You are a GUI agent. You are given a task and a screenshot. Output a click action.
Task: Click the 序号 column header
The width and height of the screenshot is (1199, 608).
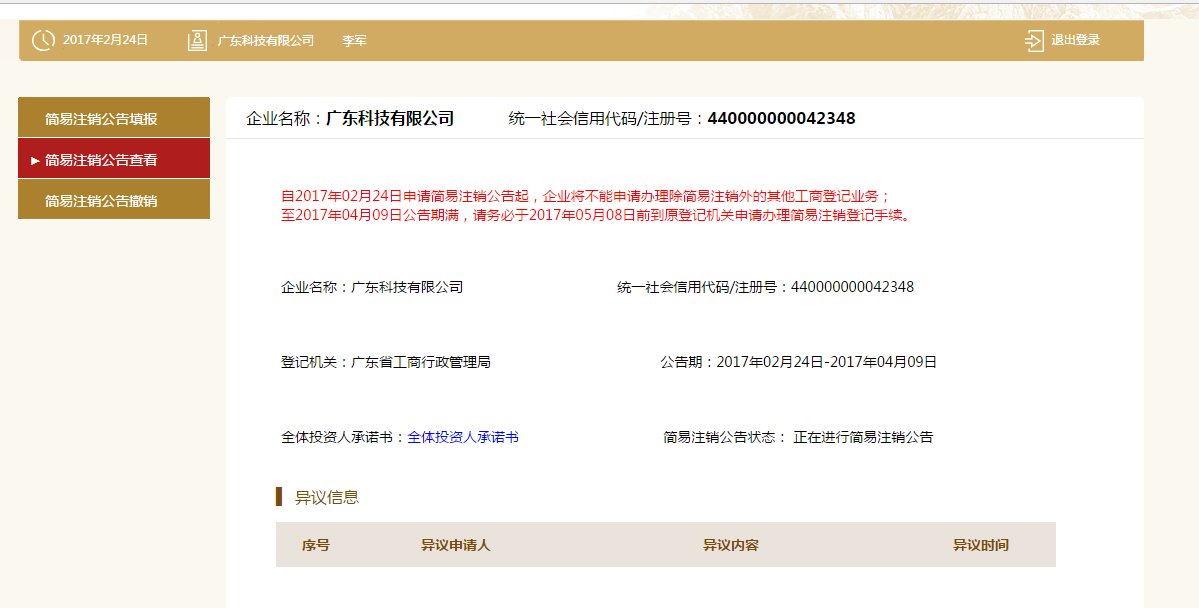(x=316, y=545)
